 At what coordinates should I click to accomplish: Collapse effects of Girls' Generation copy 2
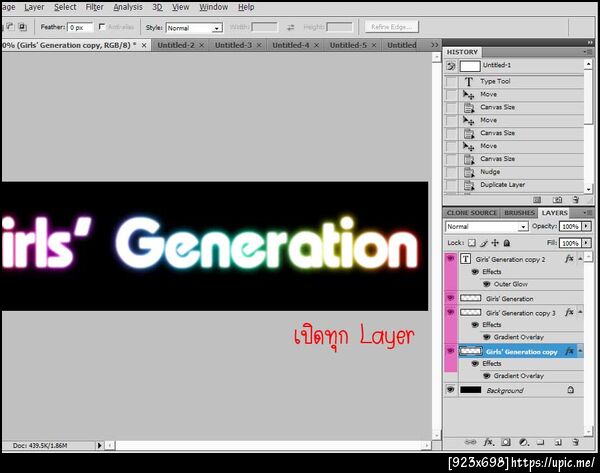click(x=580, y=259)
